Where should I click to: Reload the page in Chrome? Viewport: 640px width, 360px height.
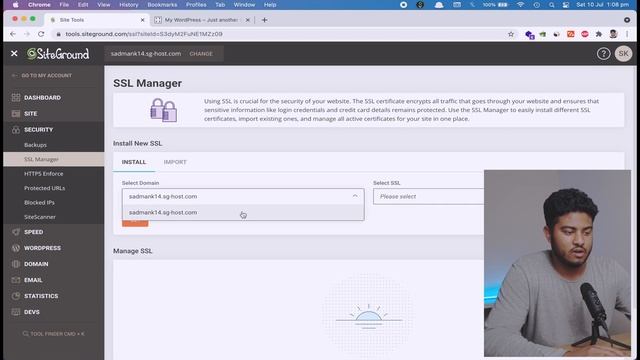(41, 34)
